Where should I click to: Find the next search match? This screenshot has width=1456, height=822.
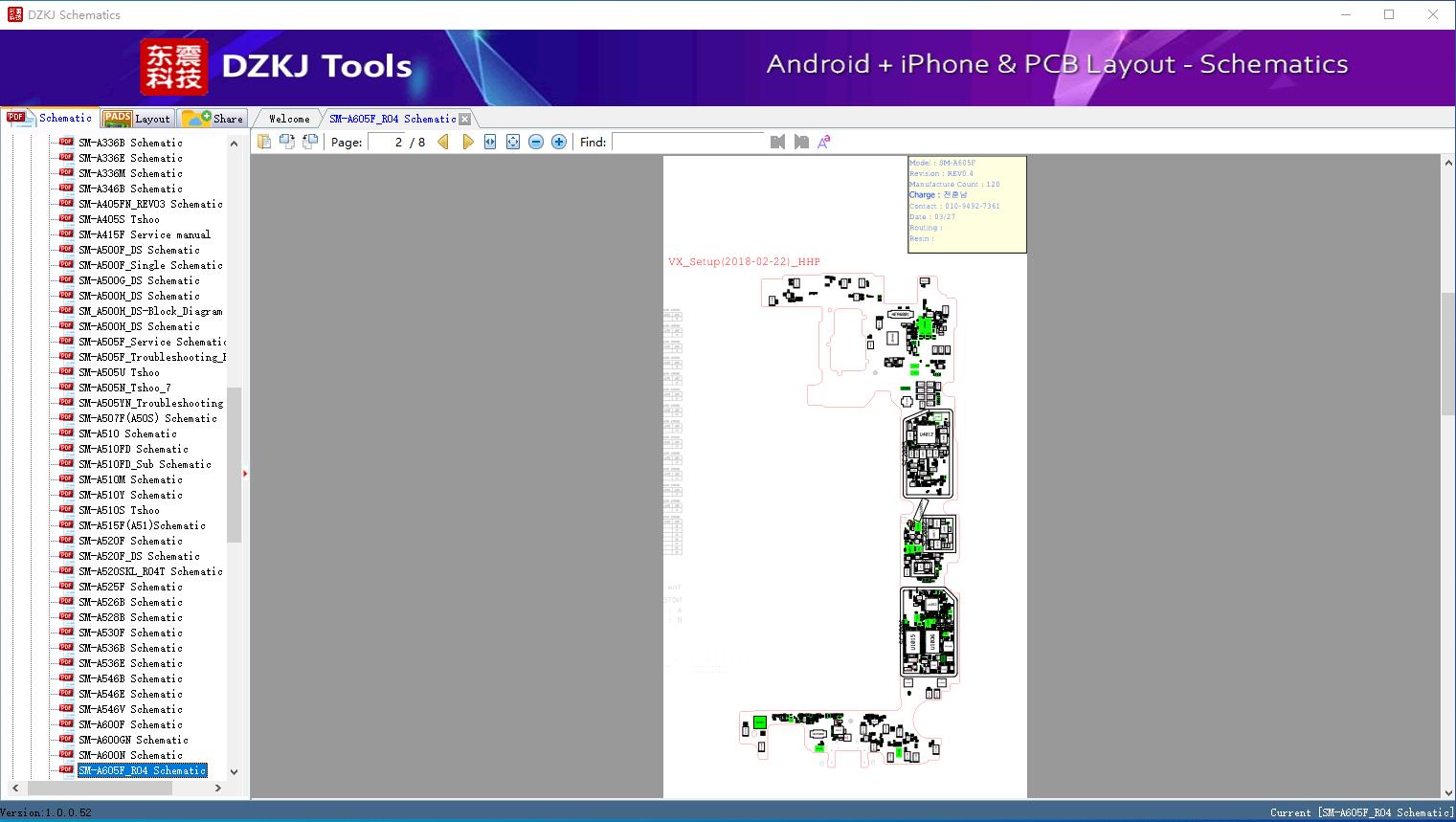pyautogui.click(x=801, y=142)
